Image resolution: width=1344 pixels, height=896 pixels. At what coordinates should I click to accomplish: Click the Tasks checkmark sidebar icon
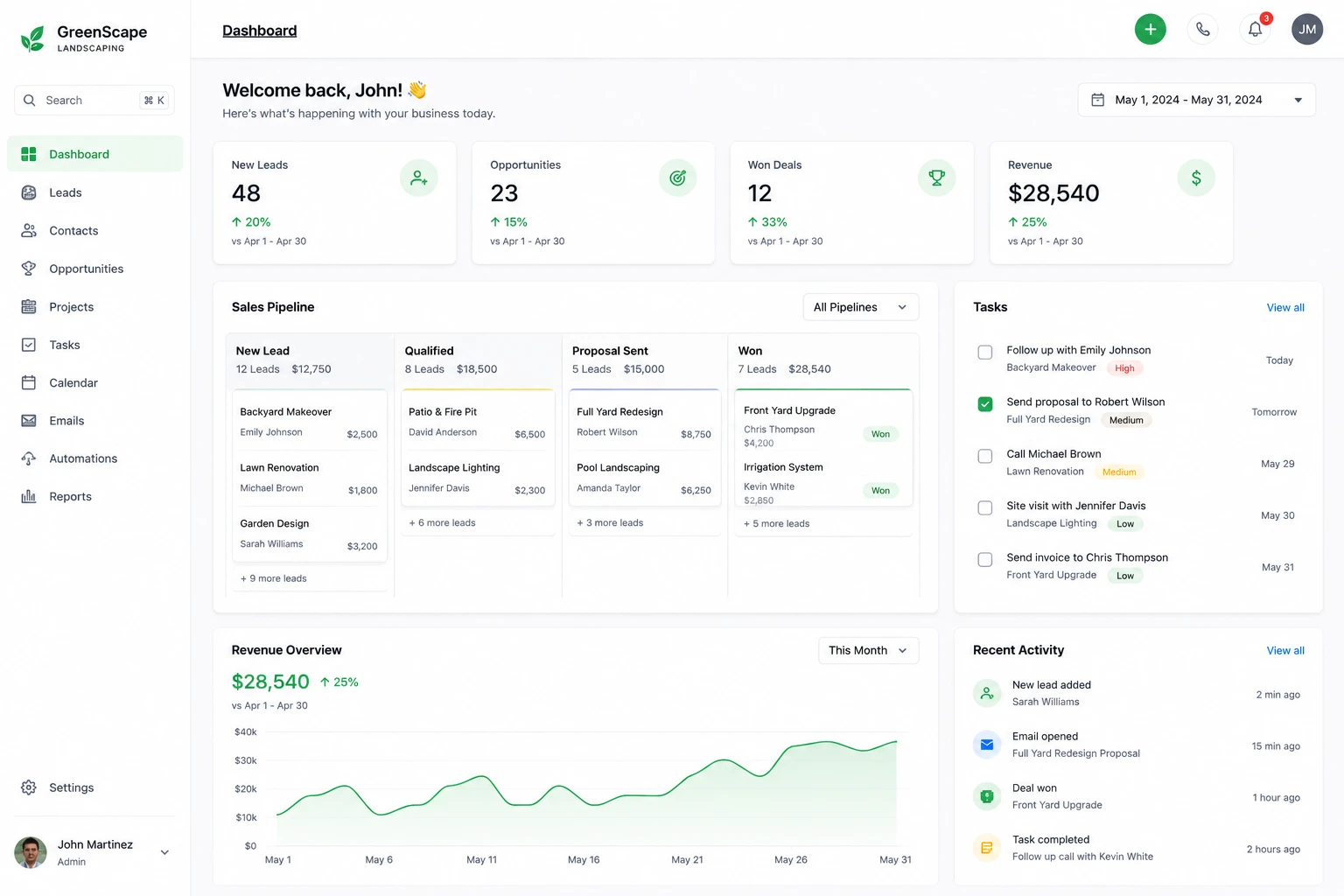[29, 345]
